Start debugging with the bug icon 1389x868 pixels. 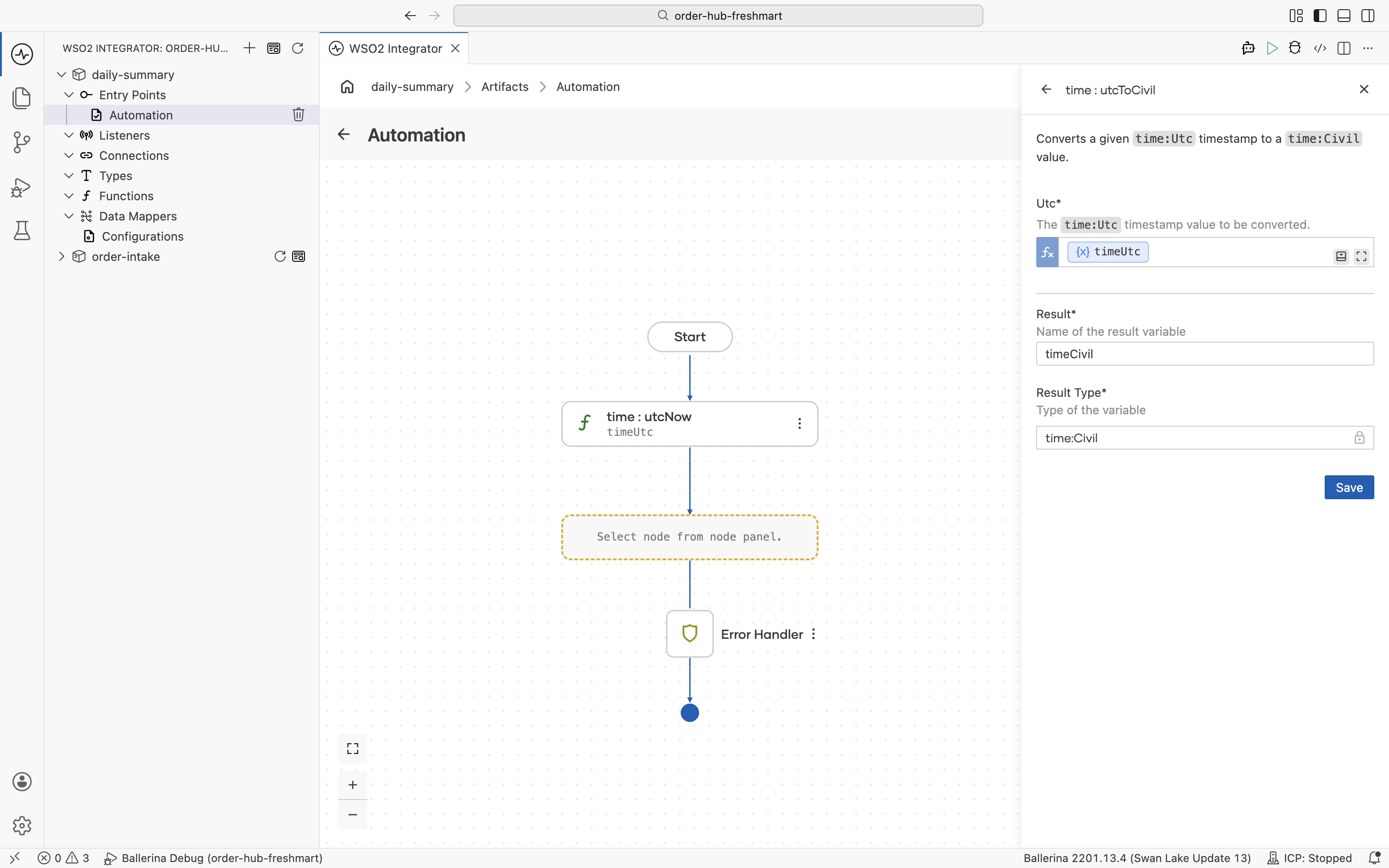point(1295,48)
